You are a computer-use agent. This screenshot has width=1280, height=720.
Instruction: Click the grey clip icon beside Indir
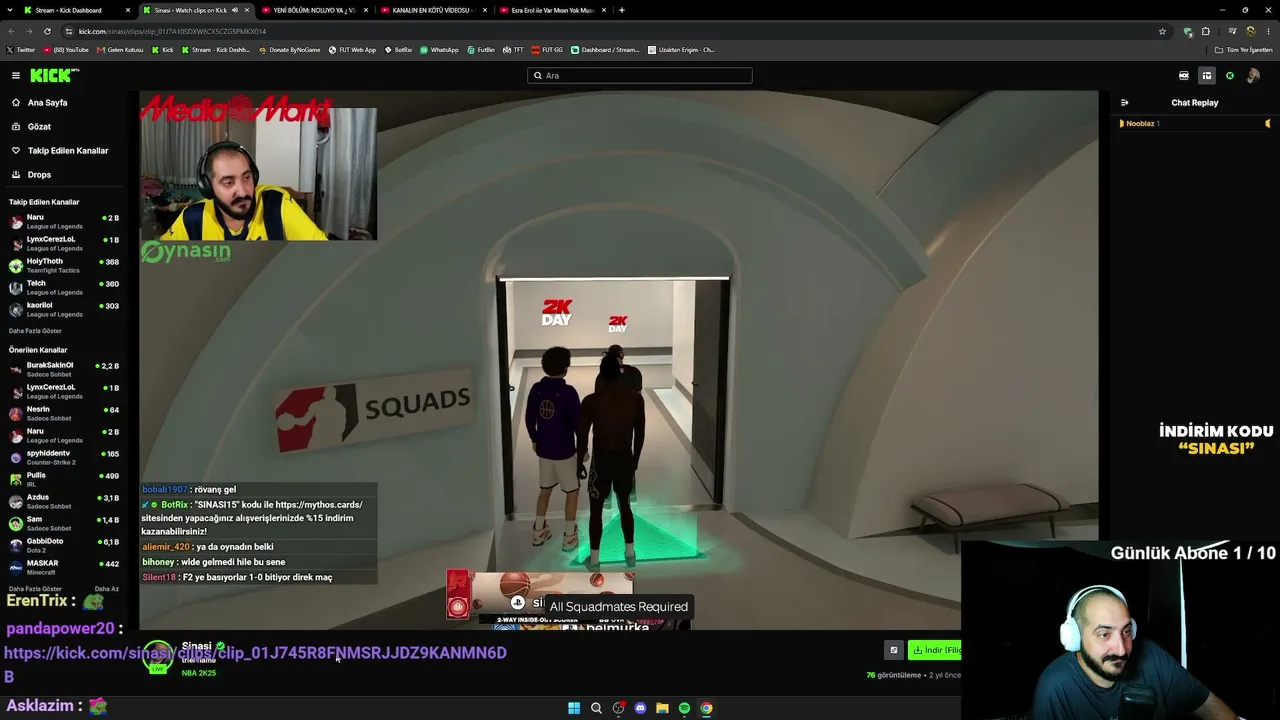pyautogui.click(x=894, y=650)
